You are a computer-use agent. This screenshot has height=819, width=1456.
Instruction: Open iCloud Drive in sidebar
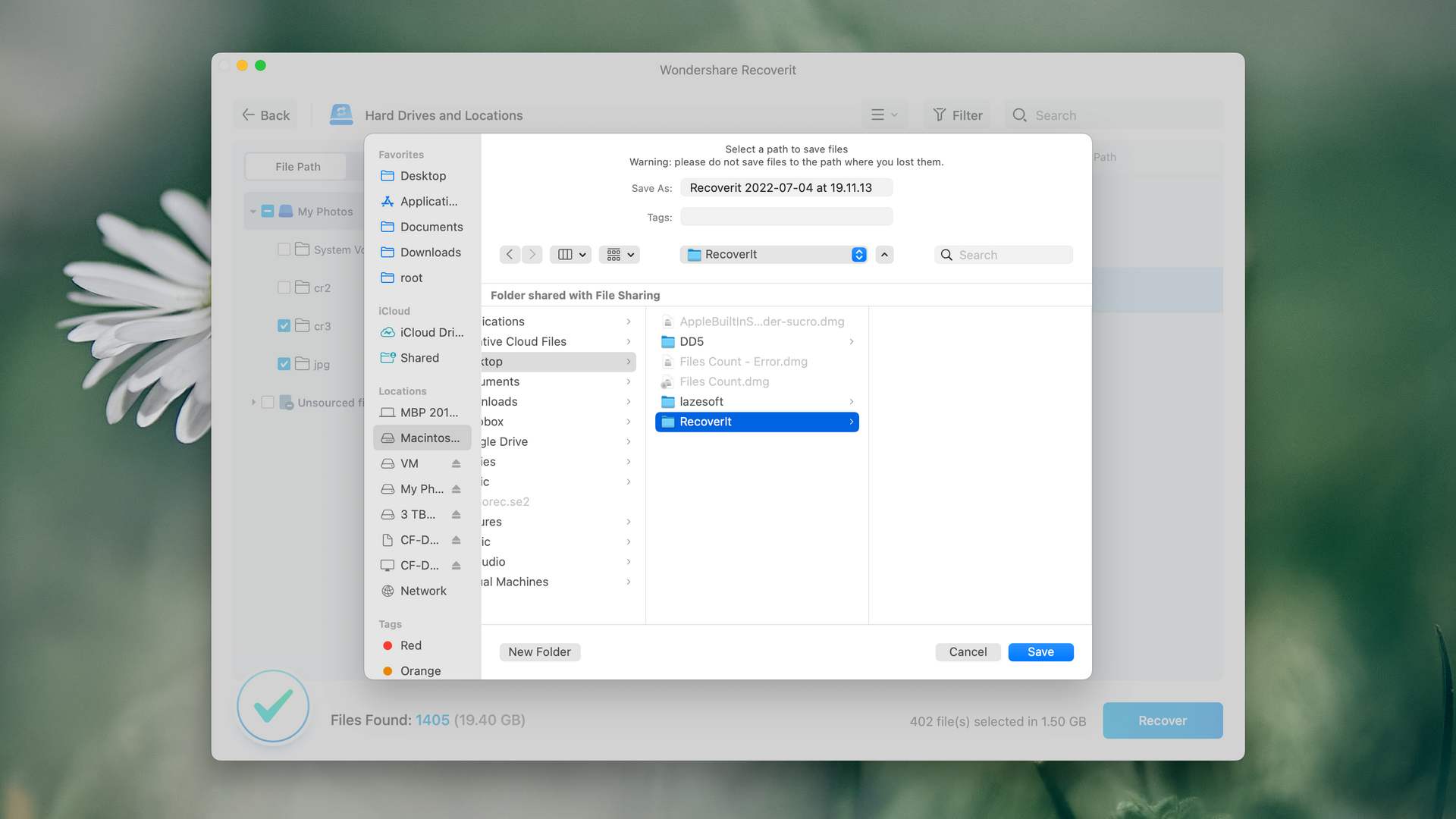[x=422, y=332]
